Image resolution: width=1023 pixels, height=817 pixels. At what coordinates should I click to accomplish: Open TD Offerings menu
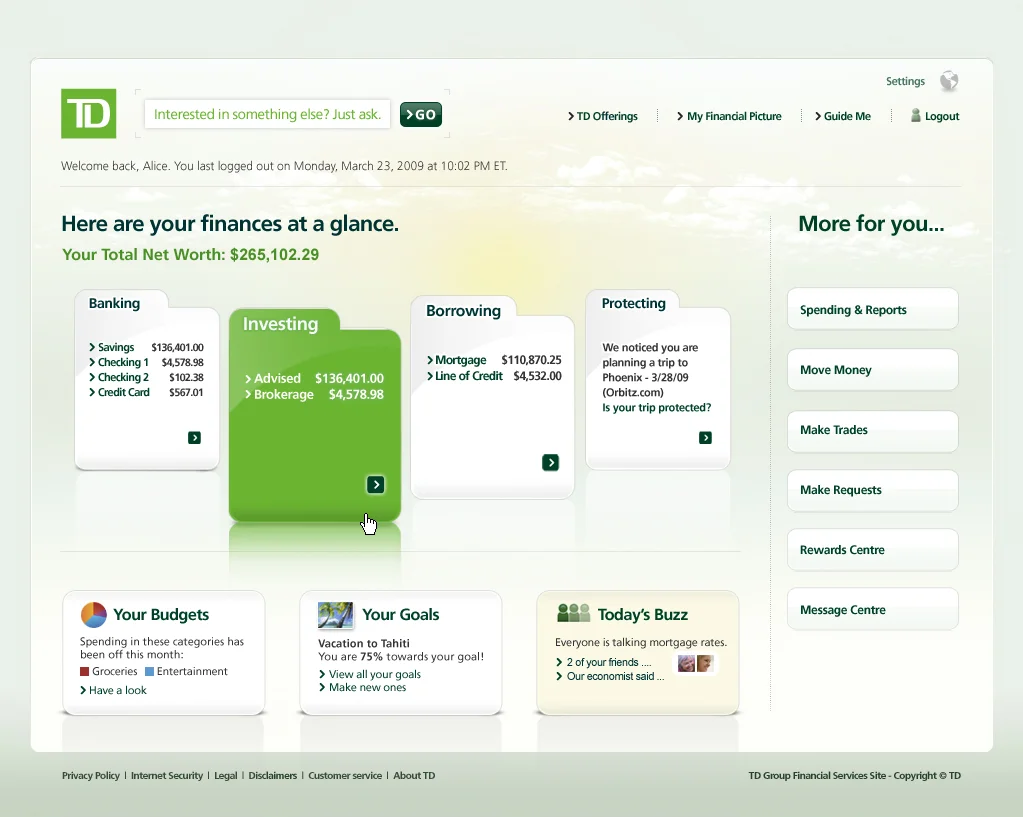coord(604,116)
